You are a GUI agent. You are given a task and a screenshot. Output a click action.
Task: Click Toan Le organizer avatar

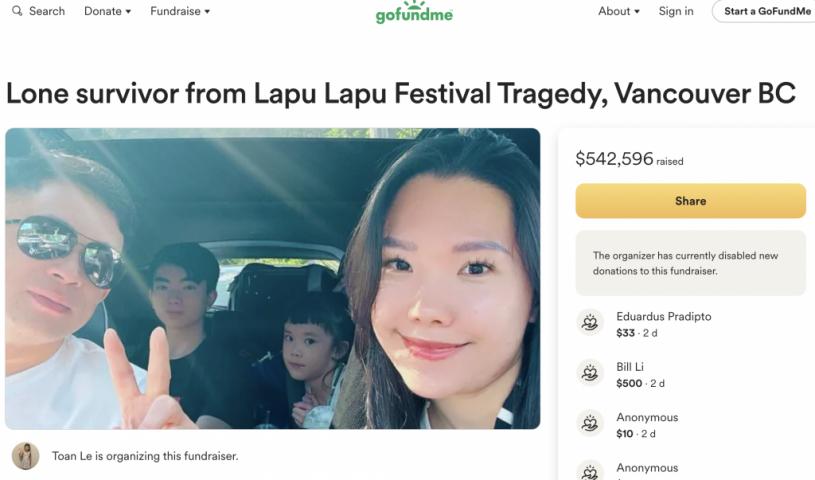tap(25, 456)
